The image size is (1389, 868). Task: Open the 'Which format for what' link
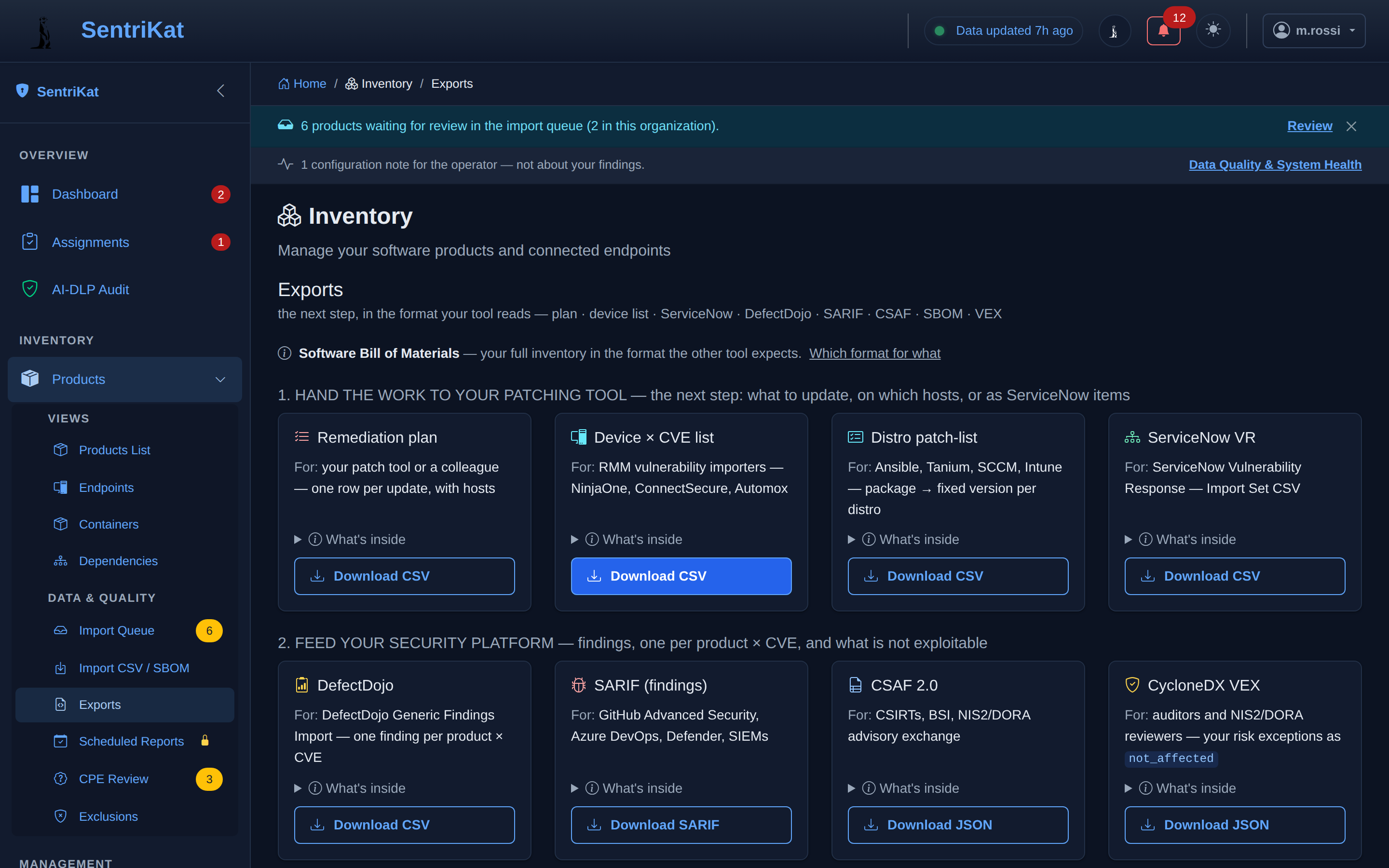coord(875,353)
